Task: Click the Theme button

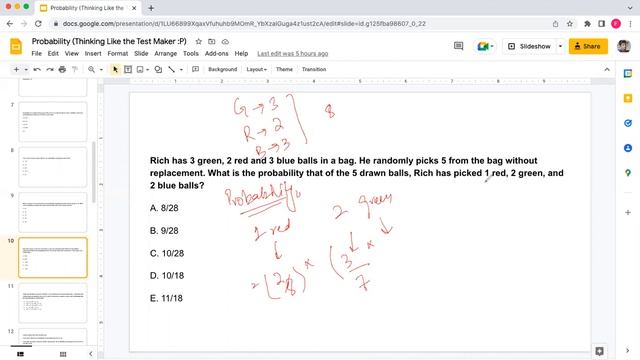Action: pos(284,69)
